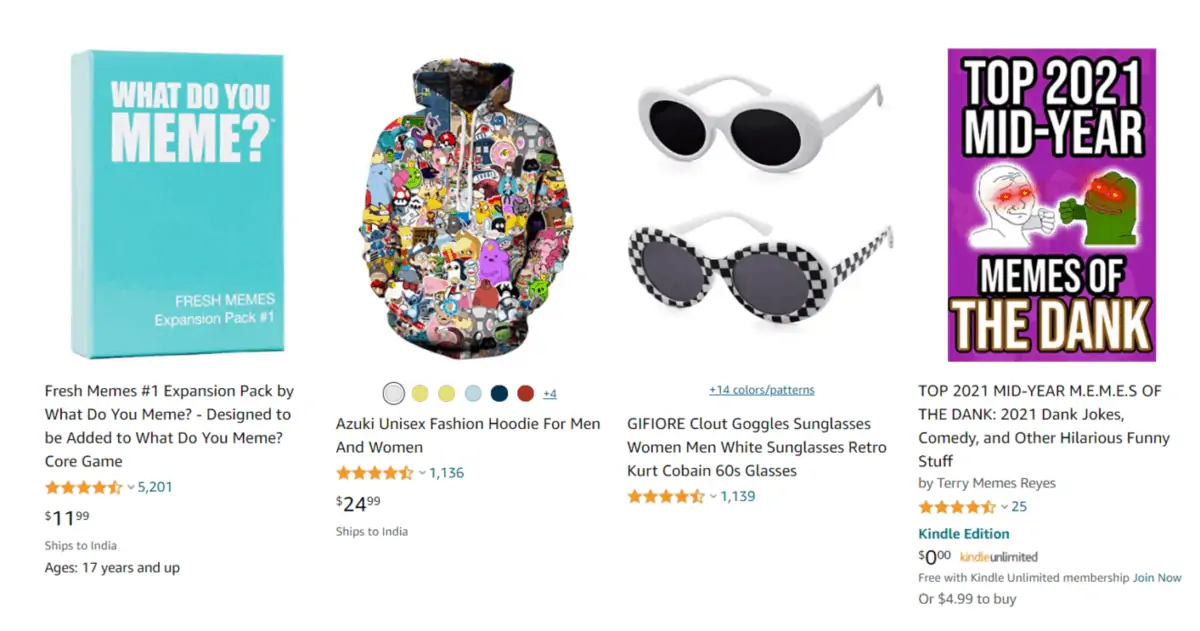Screen dimensions: 1200x631
Task: Click Join Now for Kindle Unlimited
Action: [1157, 578]
